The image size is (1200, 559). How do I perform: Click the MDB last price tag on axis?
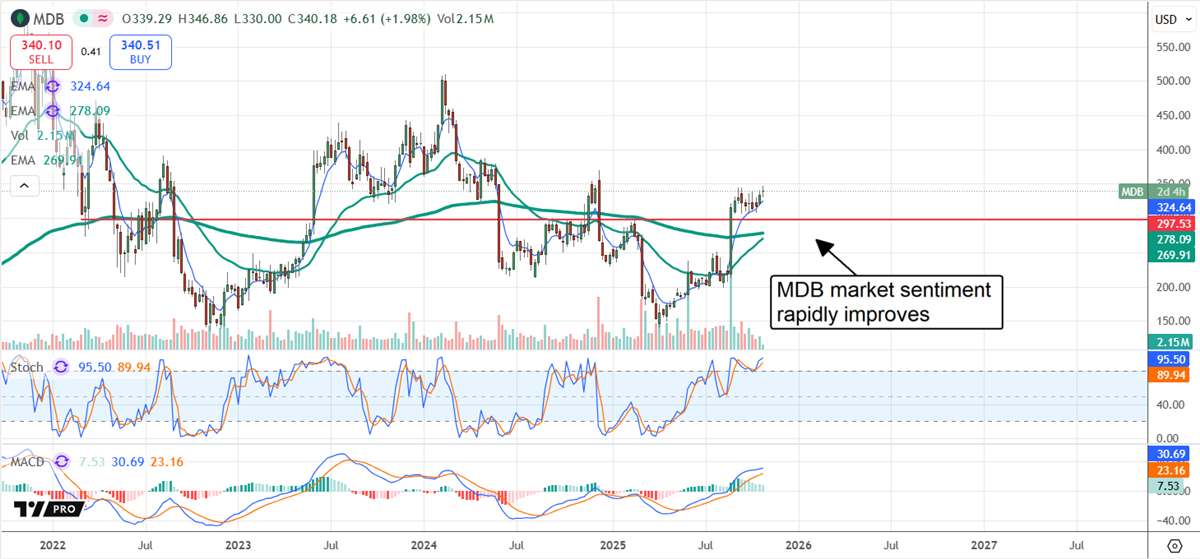(x=1131, y=191)
